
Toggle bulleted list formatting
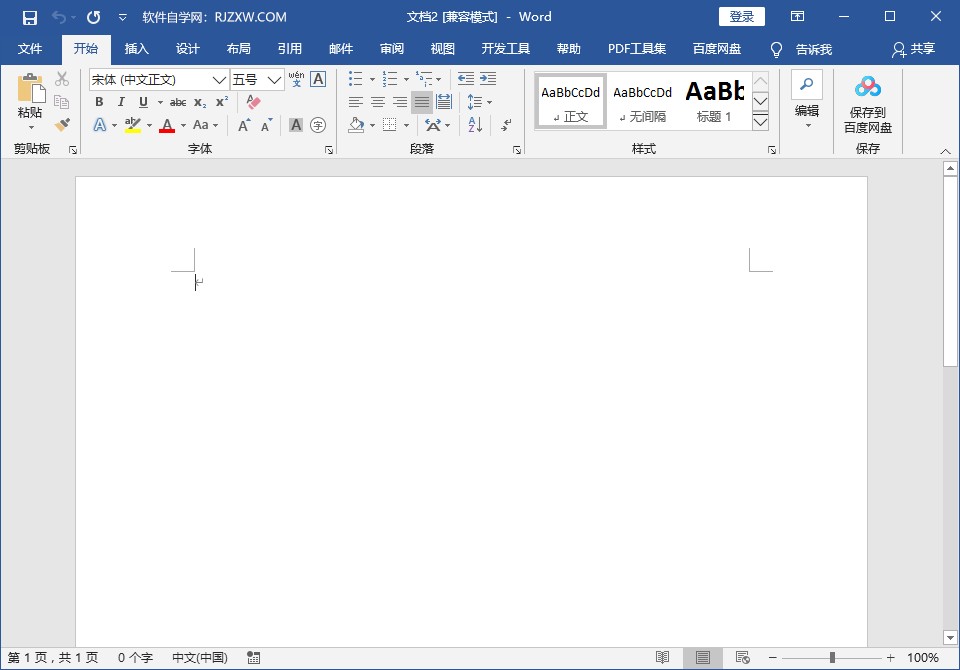[354, 78]
